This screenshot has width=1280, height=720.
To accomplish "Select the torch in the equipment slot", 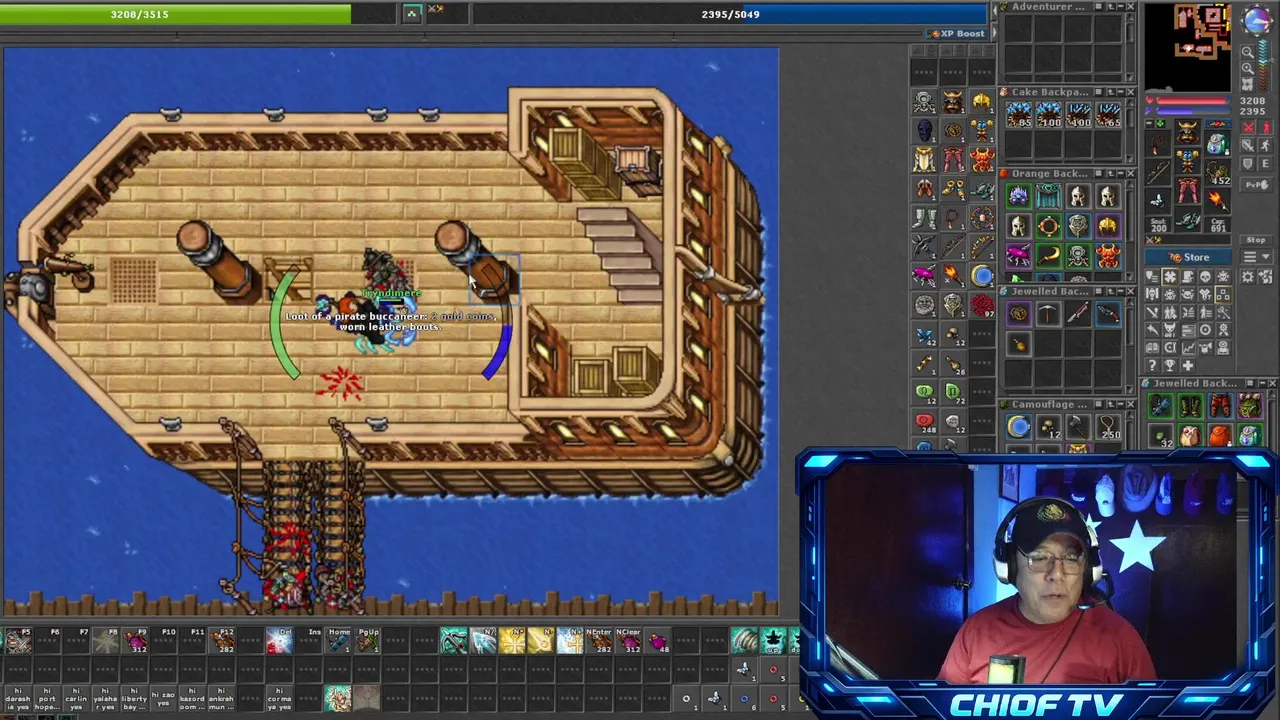I will (x=1218, y=199).
